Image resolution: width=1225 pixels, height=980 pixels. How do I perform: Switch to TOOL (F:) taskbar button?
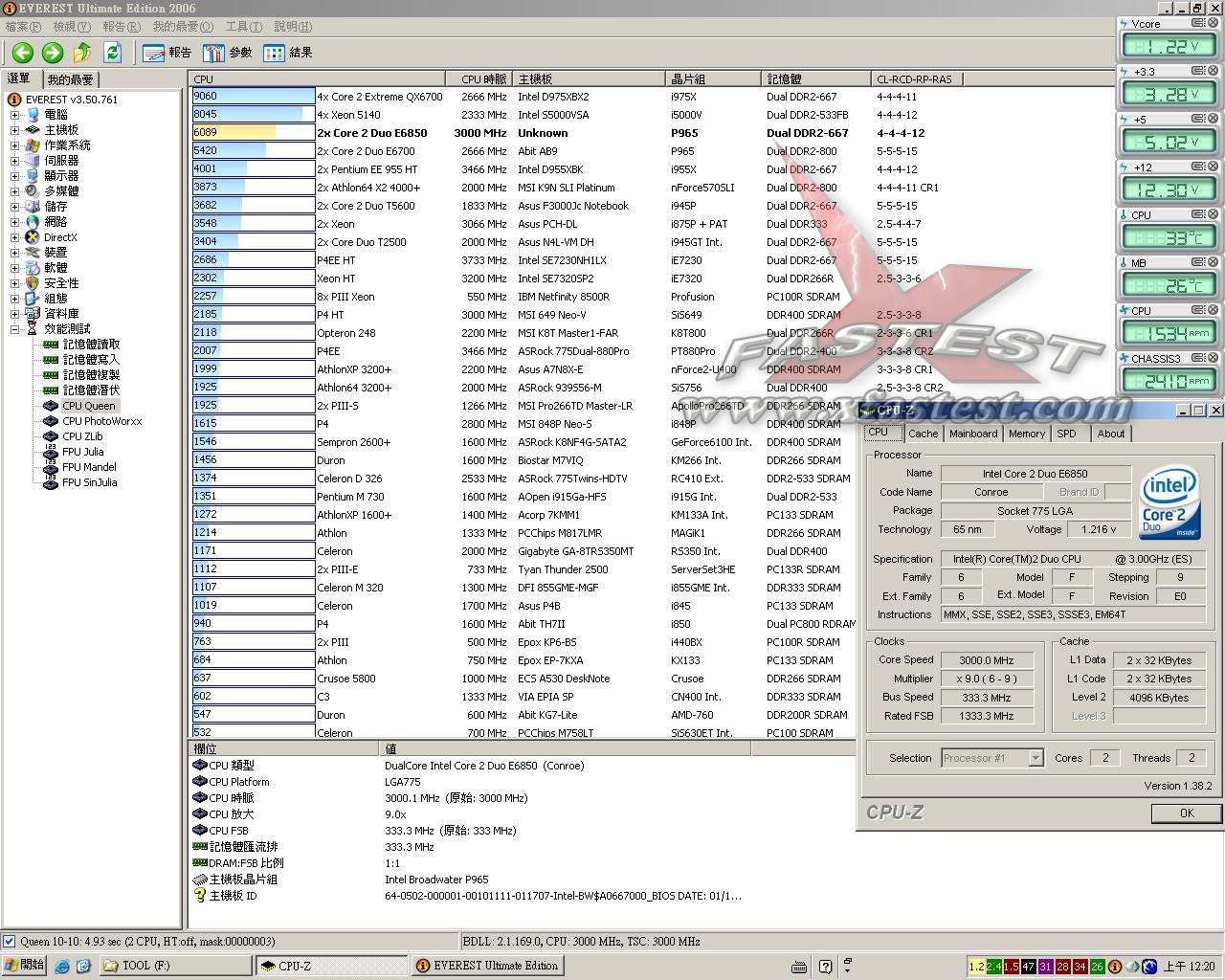[175, 966]
